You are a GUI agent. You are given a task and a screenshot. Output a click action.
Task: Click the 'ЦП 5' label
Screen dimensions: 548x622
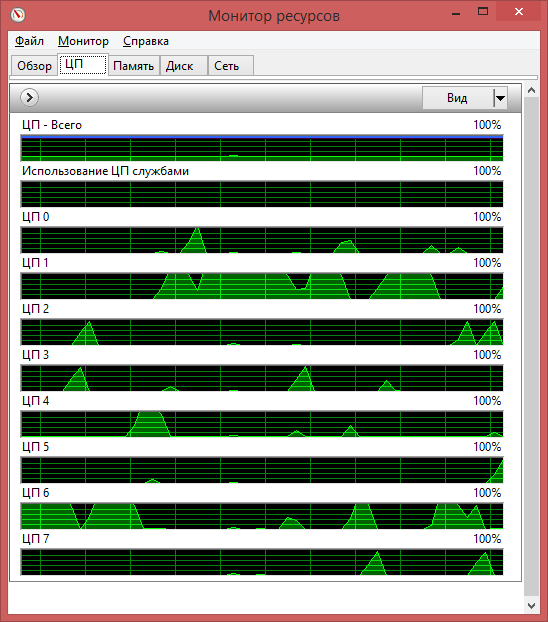35,447
